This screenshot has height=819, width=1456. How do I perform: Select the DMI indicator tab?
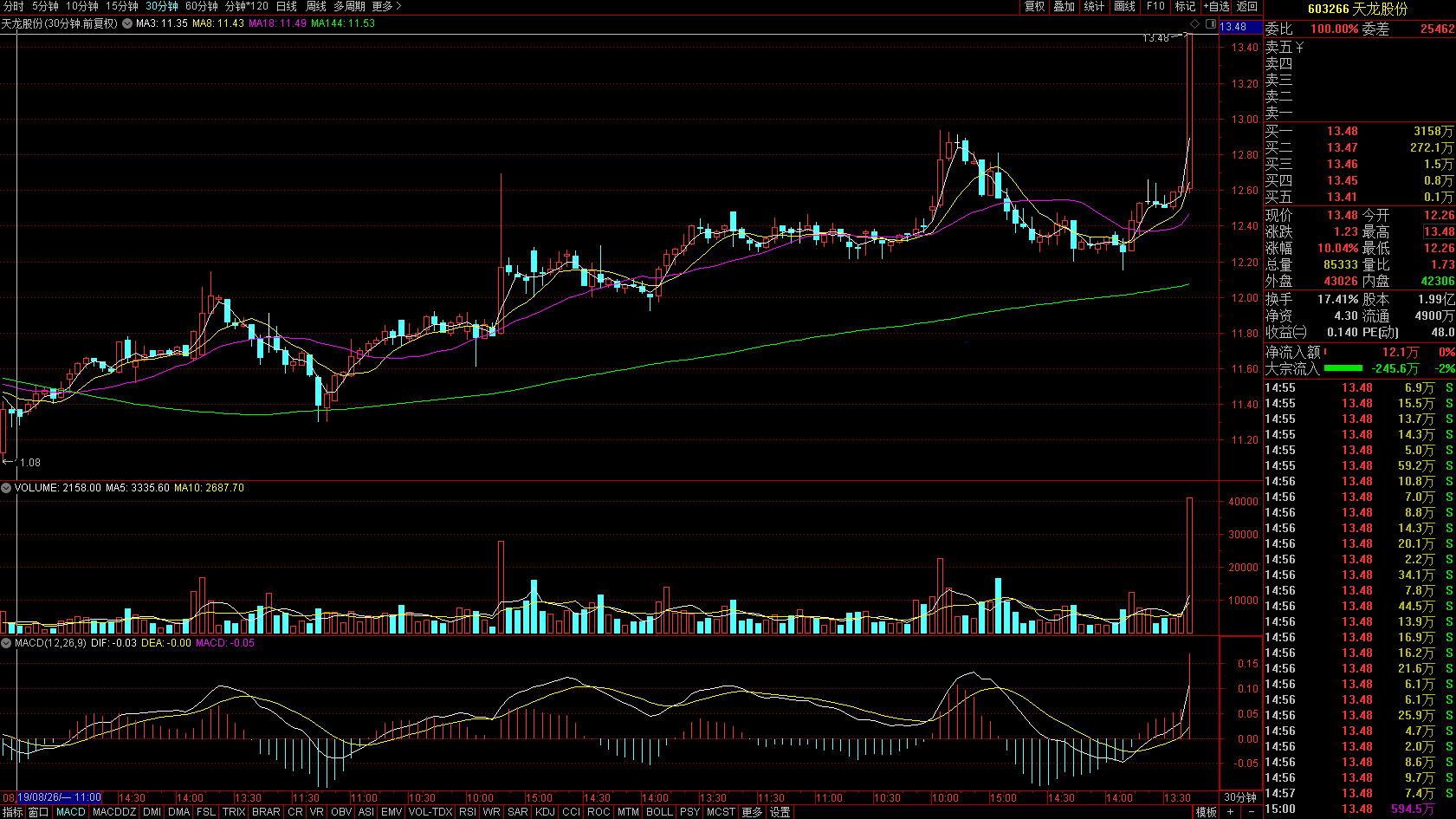click(152, 812)
